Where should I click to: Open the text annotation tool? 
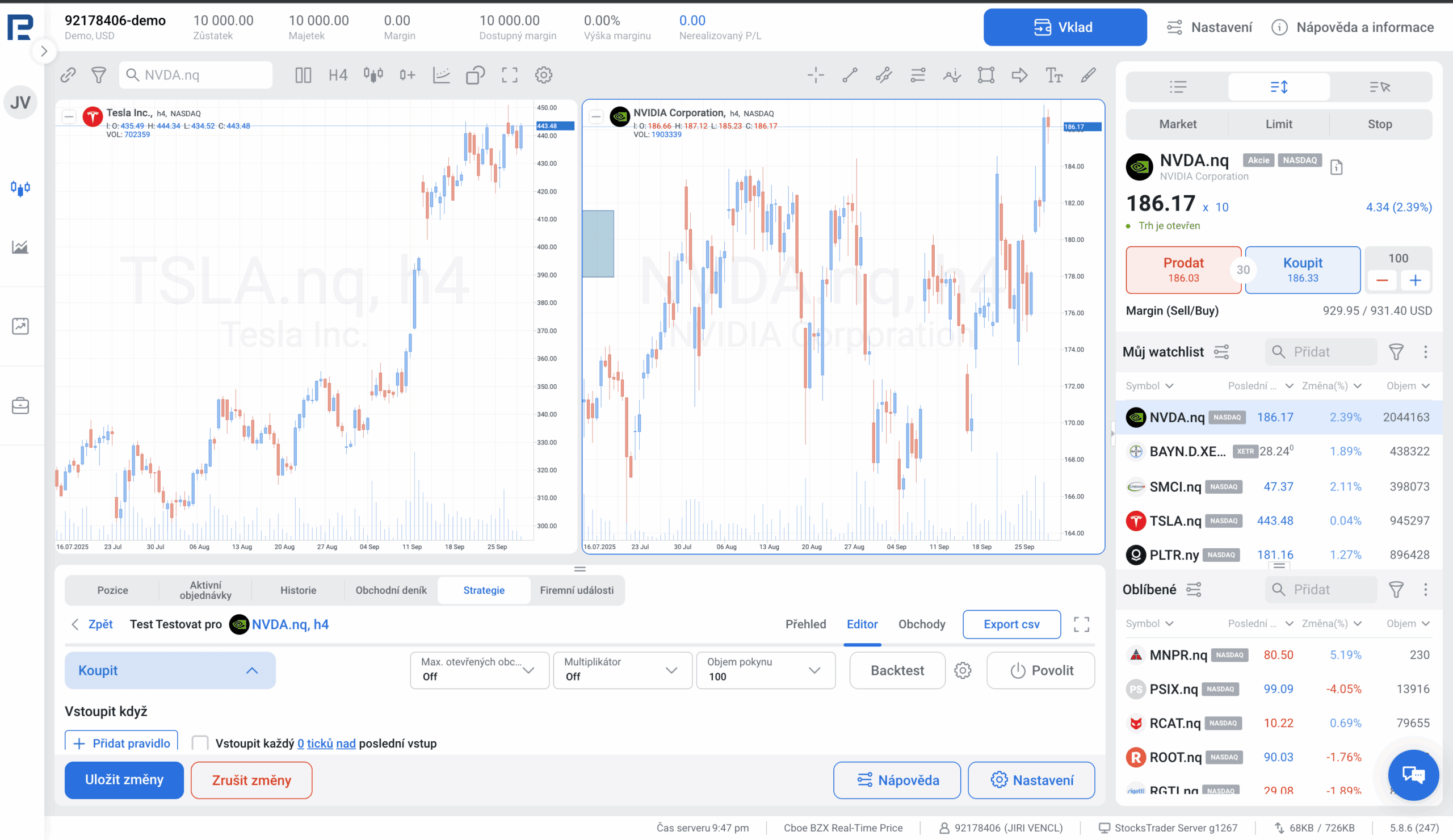tap(1053, 75)
